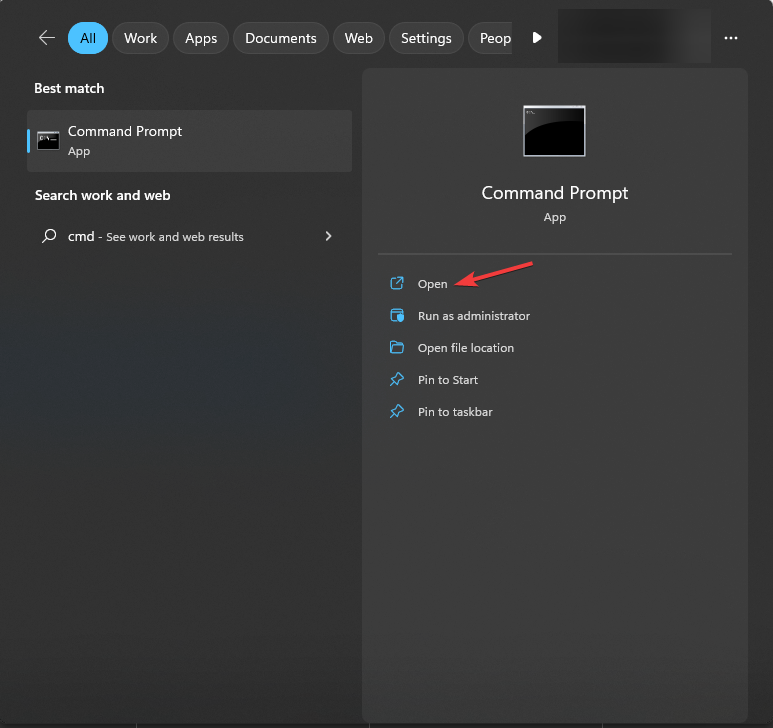
Task: Select Command Prompt best match result
Action: tap(189, 141)
